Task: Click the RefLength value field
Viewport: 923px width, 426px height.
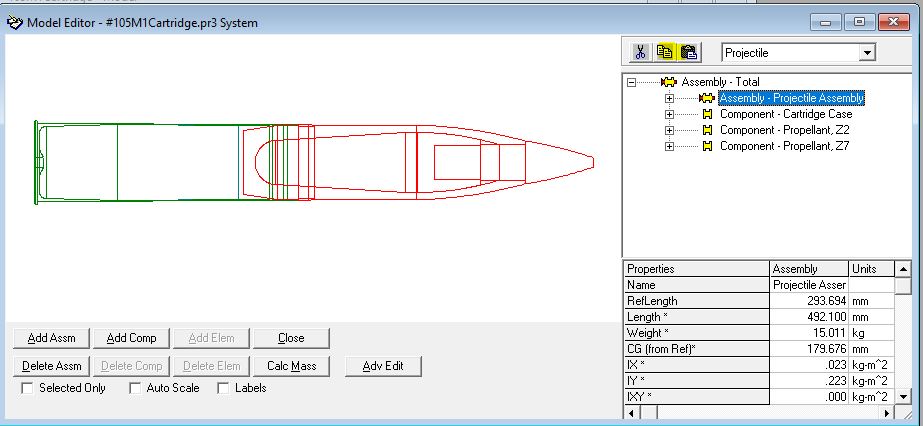Action: click(x=808, y=301)
